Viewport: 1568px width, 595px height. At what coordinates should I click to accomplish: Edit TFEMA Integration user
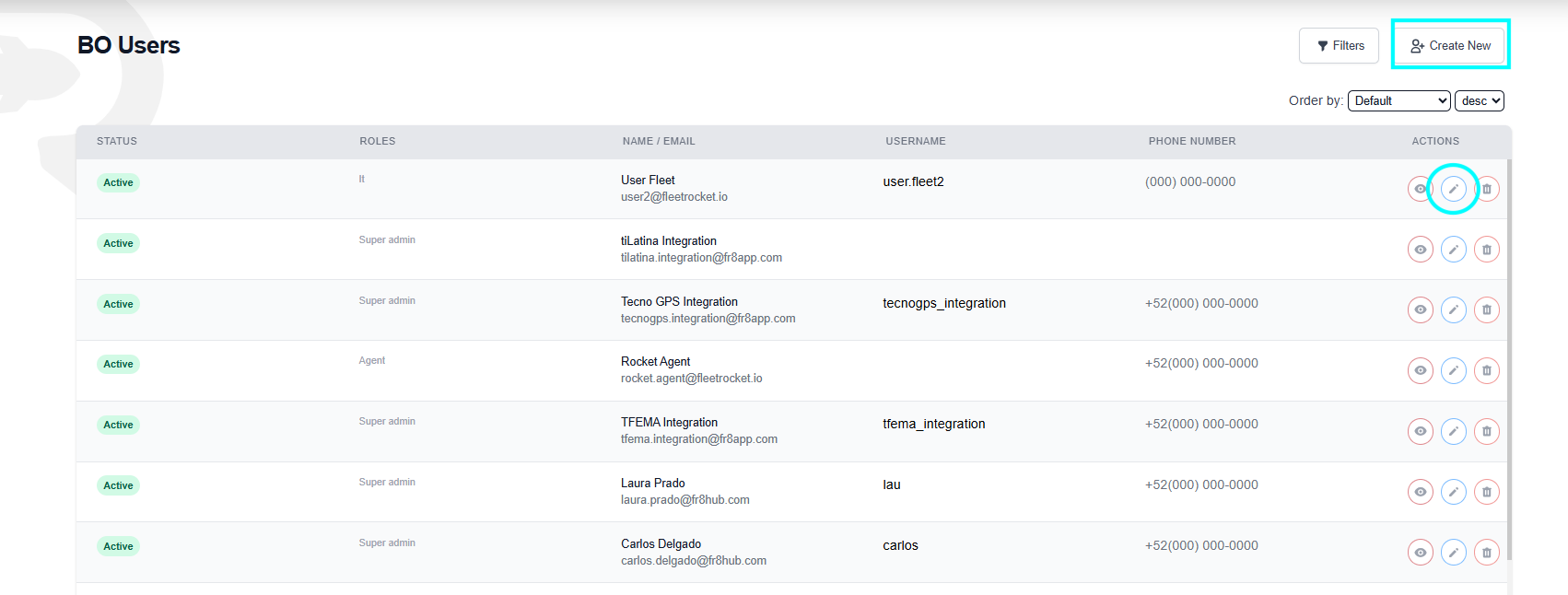(1454, 431)
